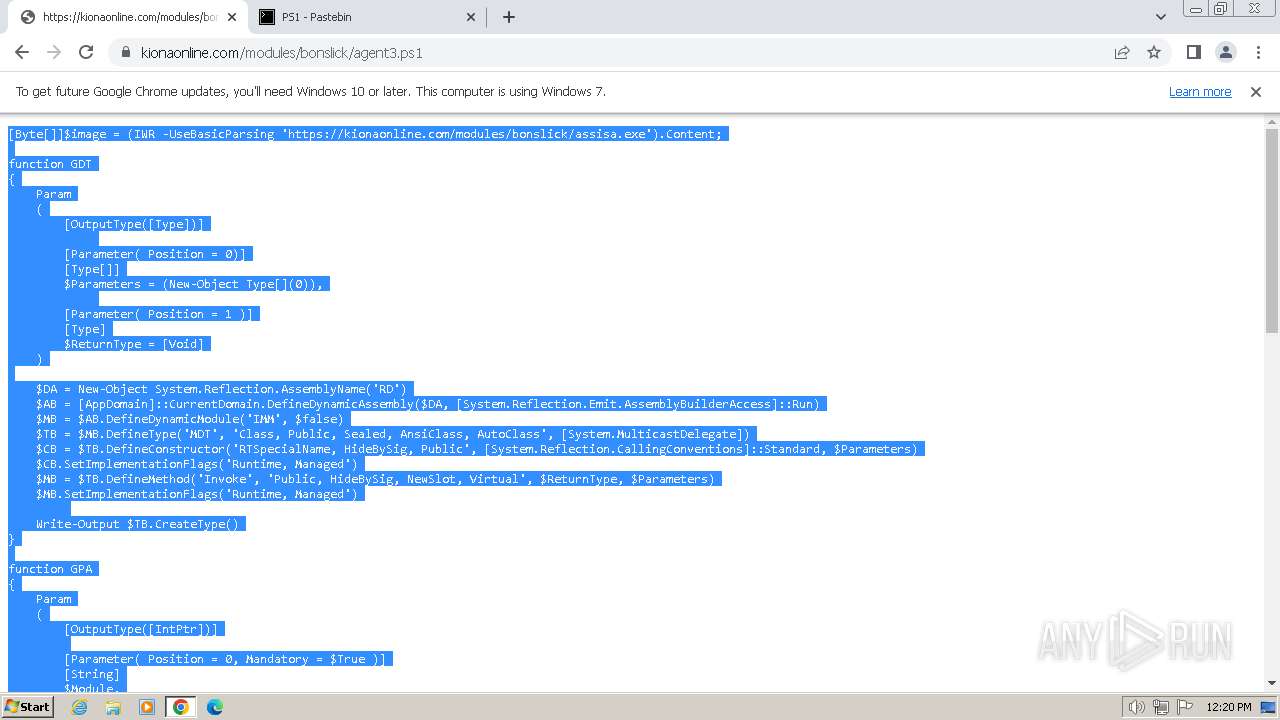1280x720 pixels.
Task: Click the scrollbar down arrow
Action: (1272, 683)
